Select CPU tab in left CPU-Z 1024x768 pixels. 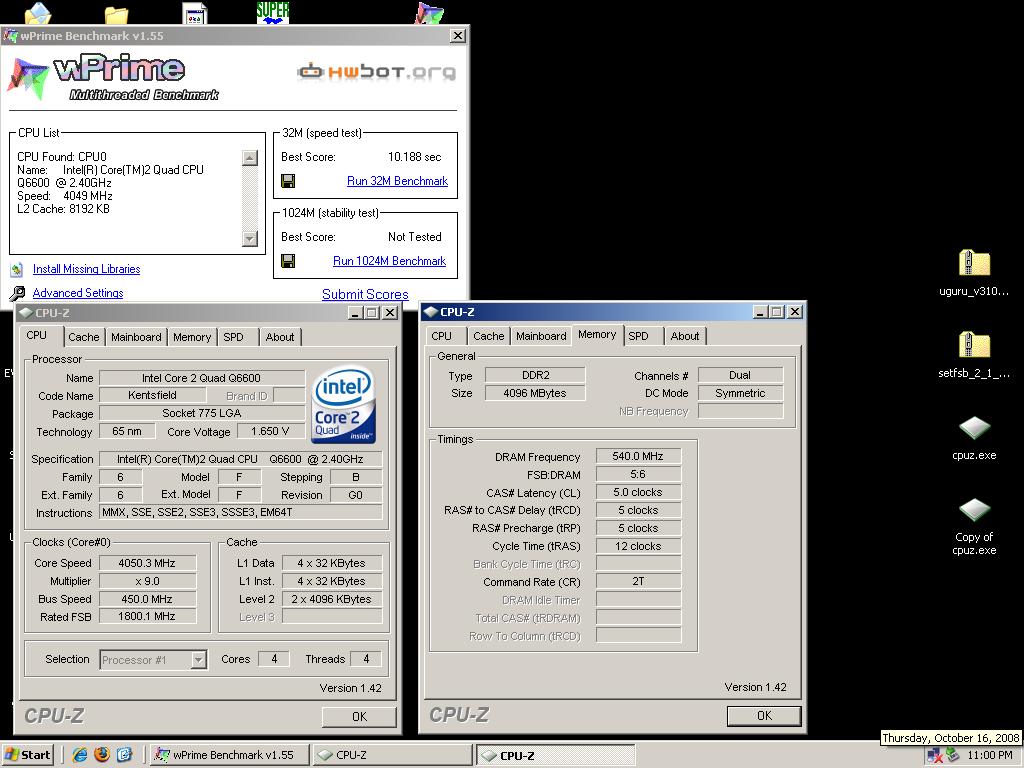pos(37,335)
